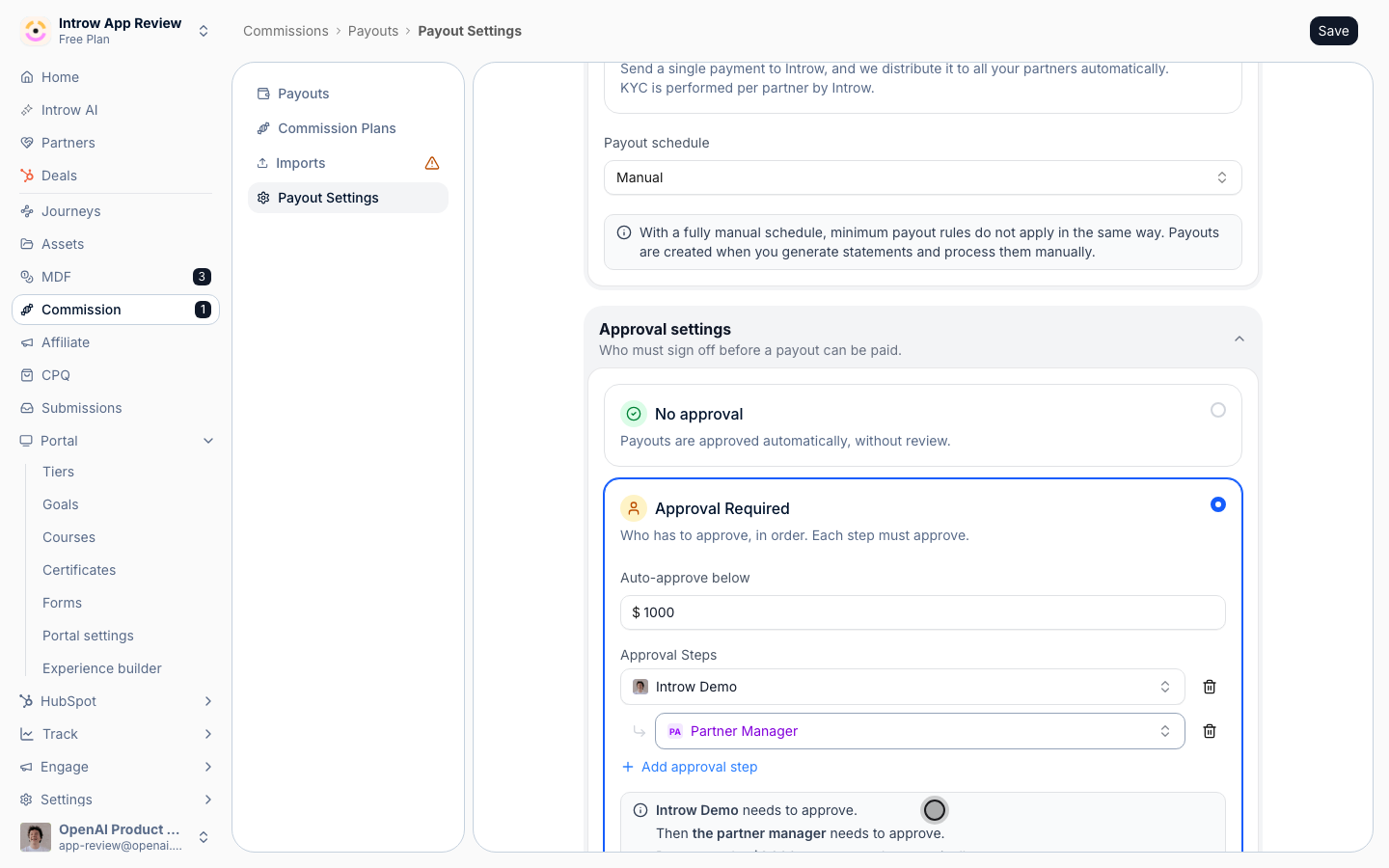Collapse the Approval settings section
This screenshot has height=868, width=1389.
click(x=1239, y=339)
